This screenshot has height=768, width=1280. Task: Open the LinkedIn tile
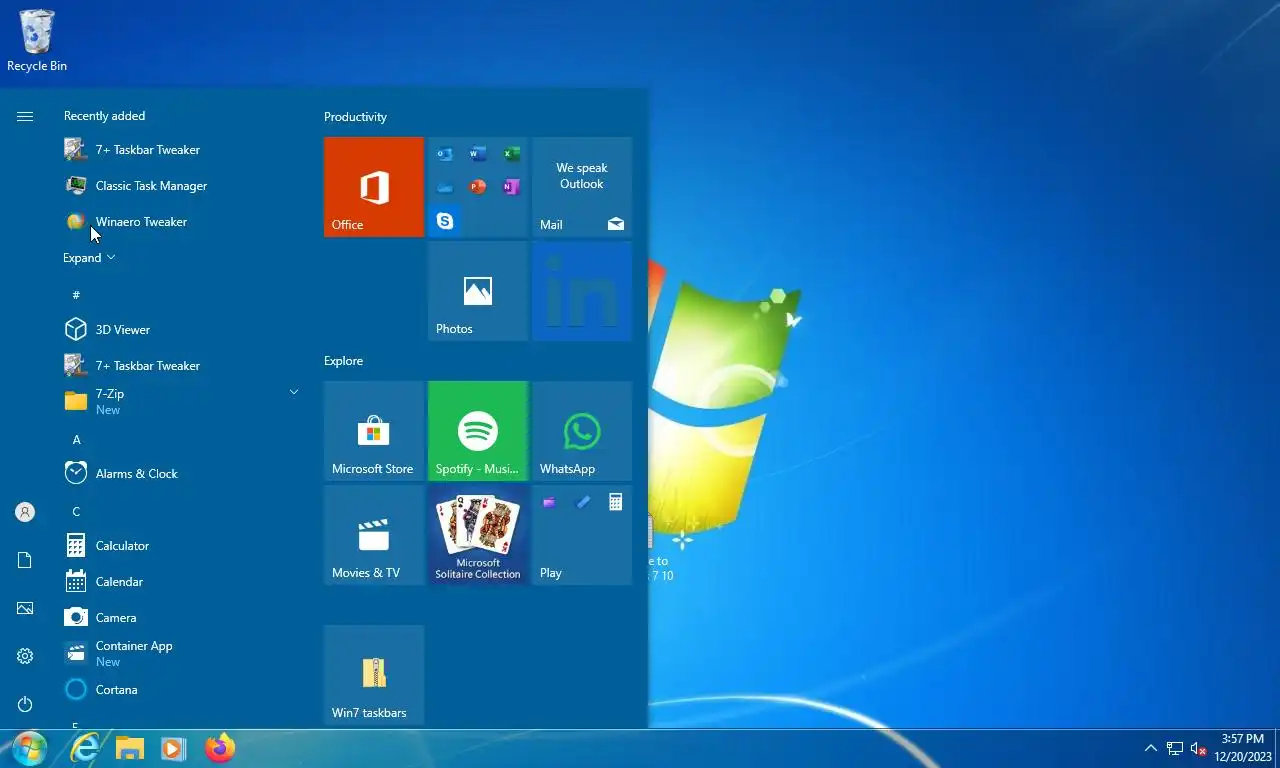pyautogui.click(x=582, y=291)
